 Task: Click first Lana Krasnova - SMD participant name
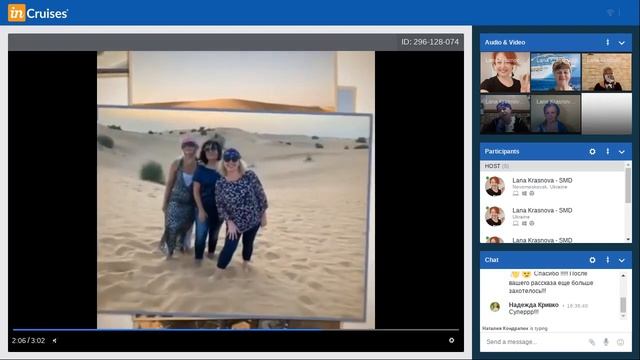pyautogui.click(x=542, y=180)
